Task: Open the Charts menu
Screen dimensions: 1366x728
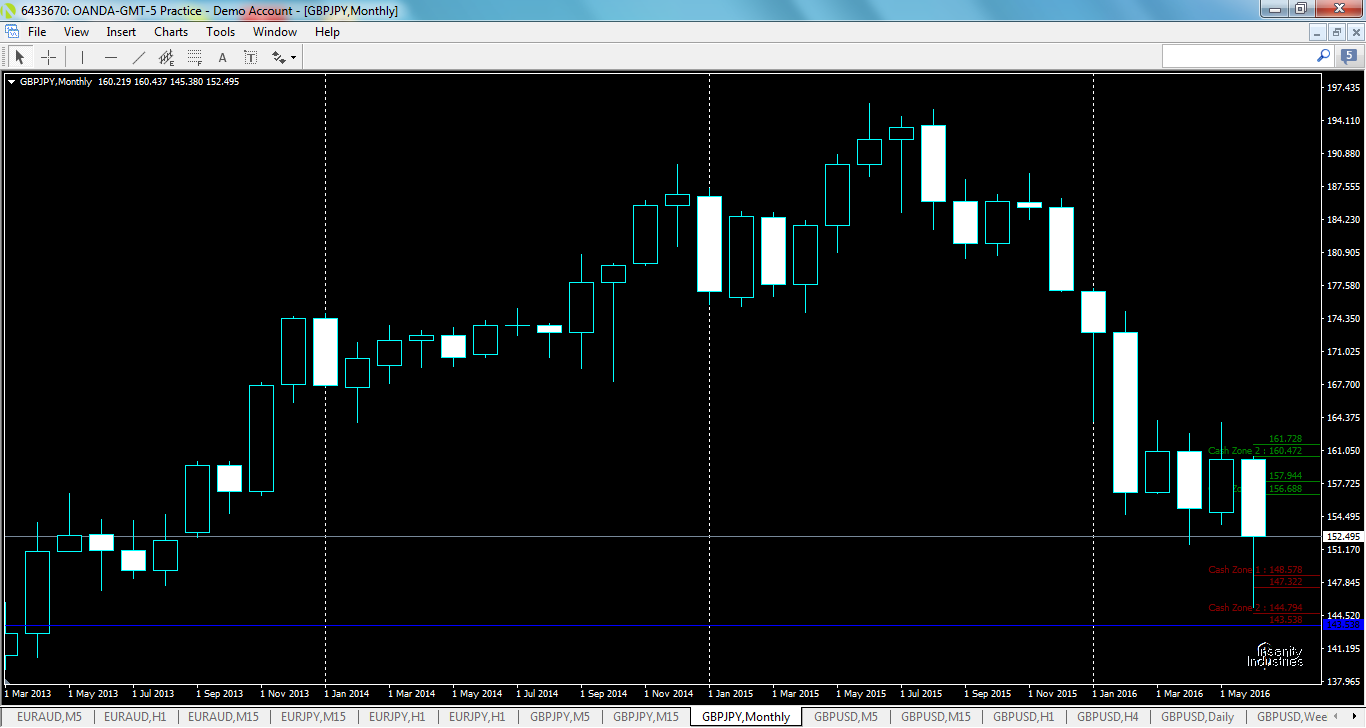Action: 170,31
